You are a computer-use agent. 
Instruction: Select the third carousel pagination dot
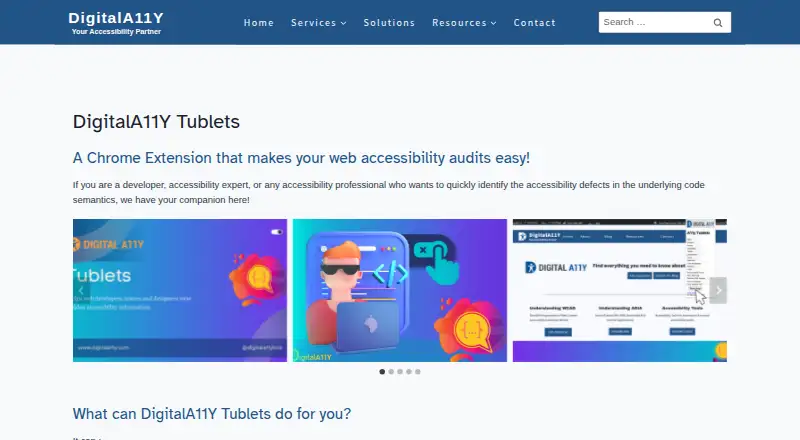(x=400, y=372)
